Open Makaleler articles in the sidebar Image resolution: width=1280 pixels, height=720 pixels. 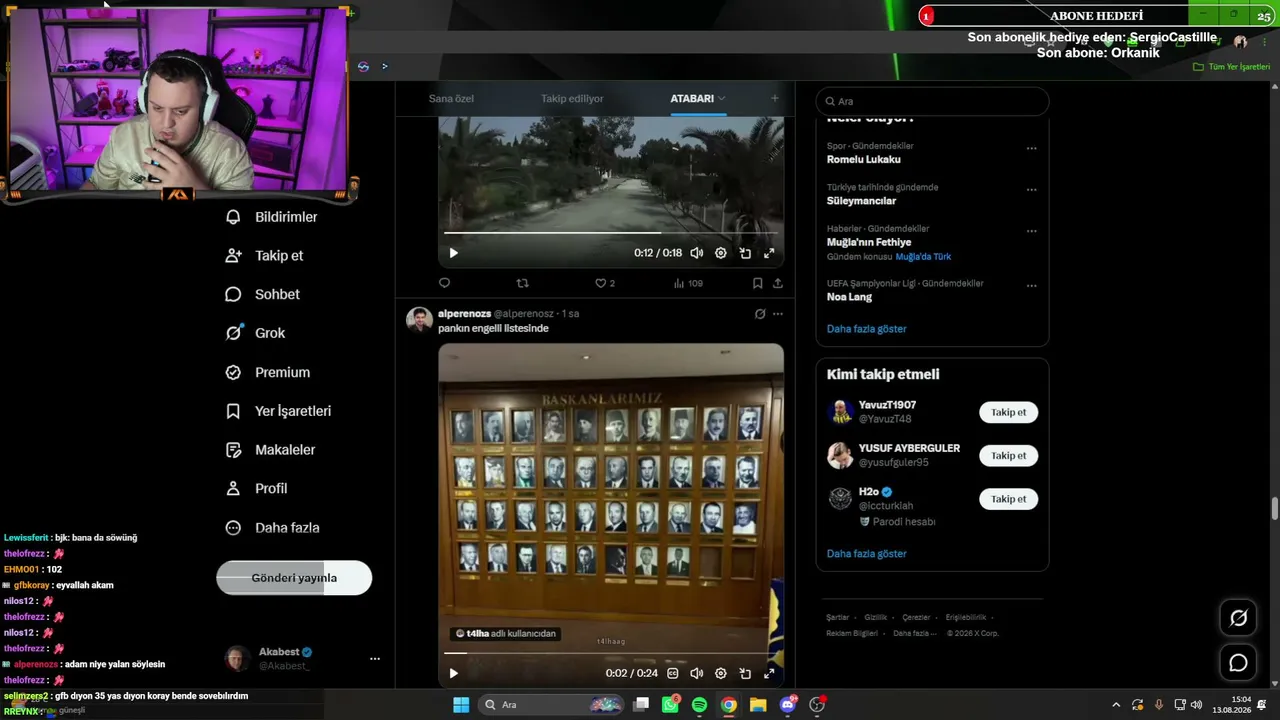(270, 450)
